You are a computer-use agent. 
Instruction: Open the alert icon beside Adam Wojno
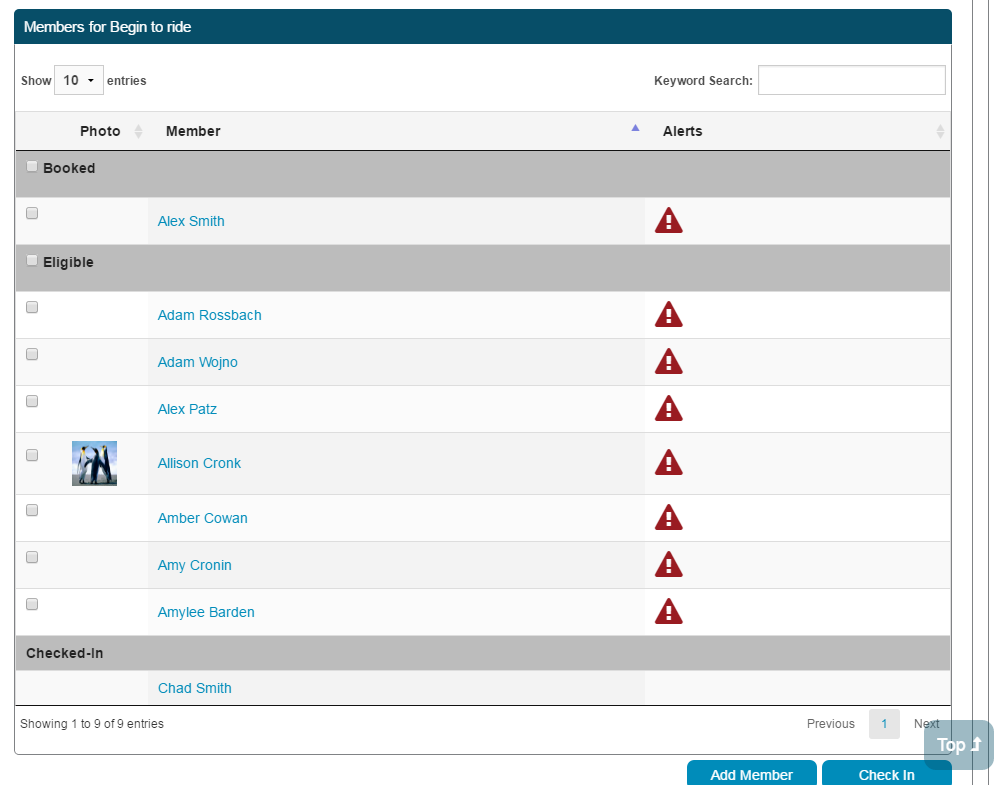[668, 362]
